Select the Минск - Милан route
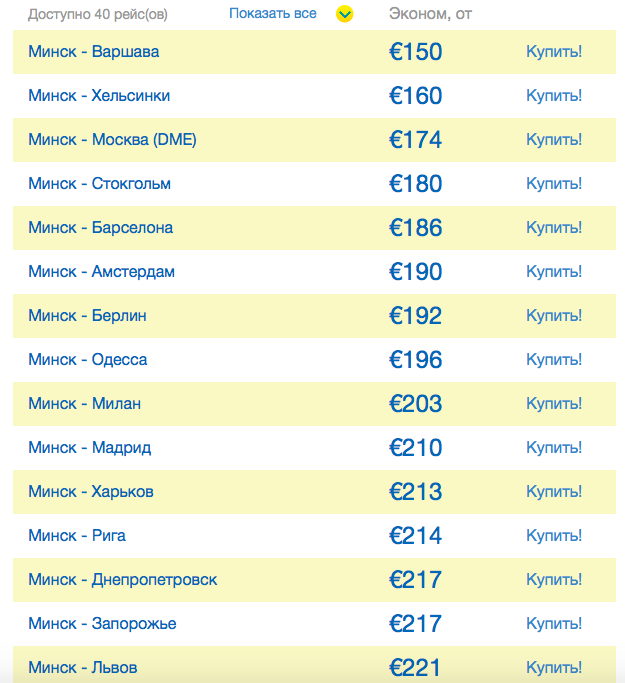The width and height of the screenshot is (625, 683). coord(84,404)
